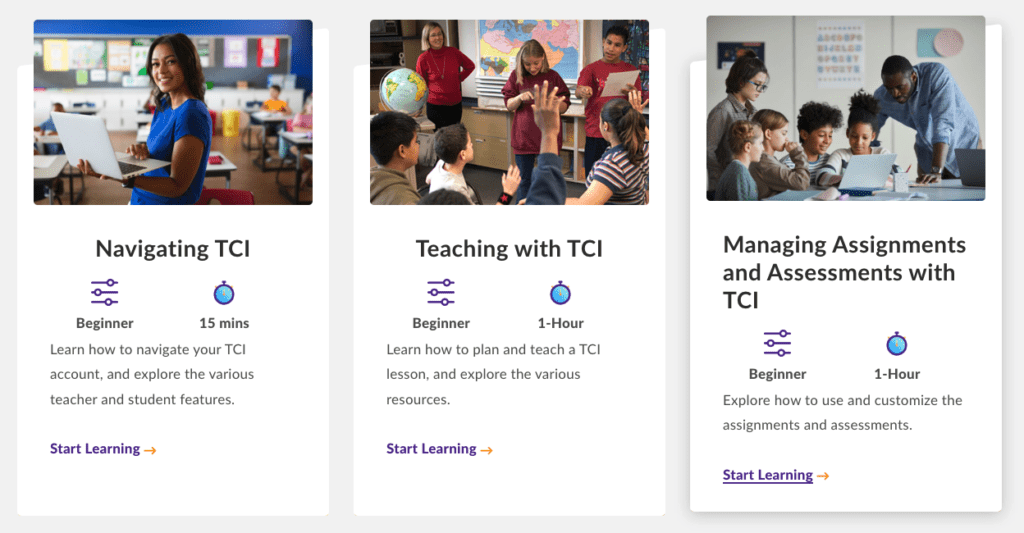Select the students around laptop photo thumbnail
Viewport: 1024px width, 533px height.
(846, 108)
